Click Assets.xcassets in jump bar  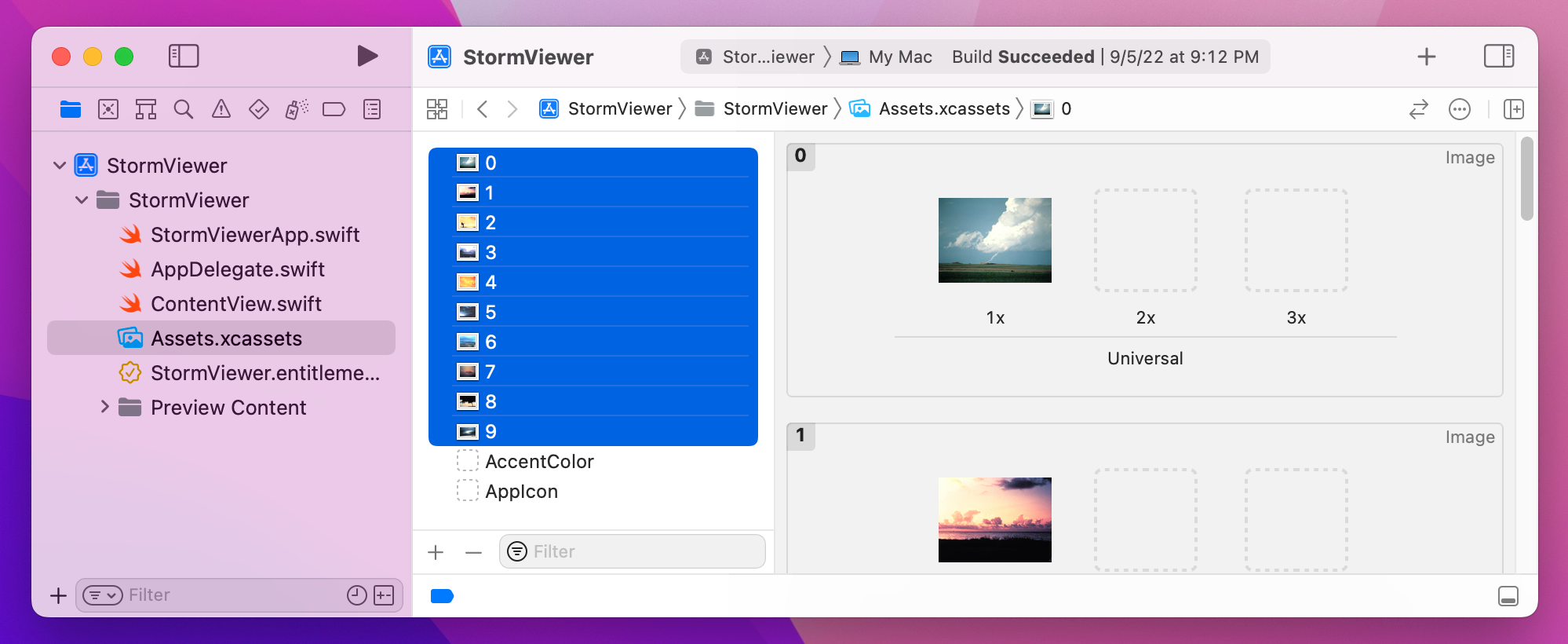(x=930, y=108)
